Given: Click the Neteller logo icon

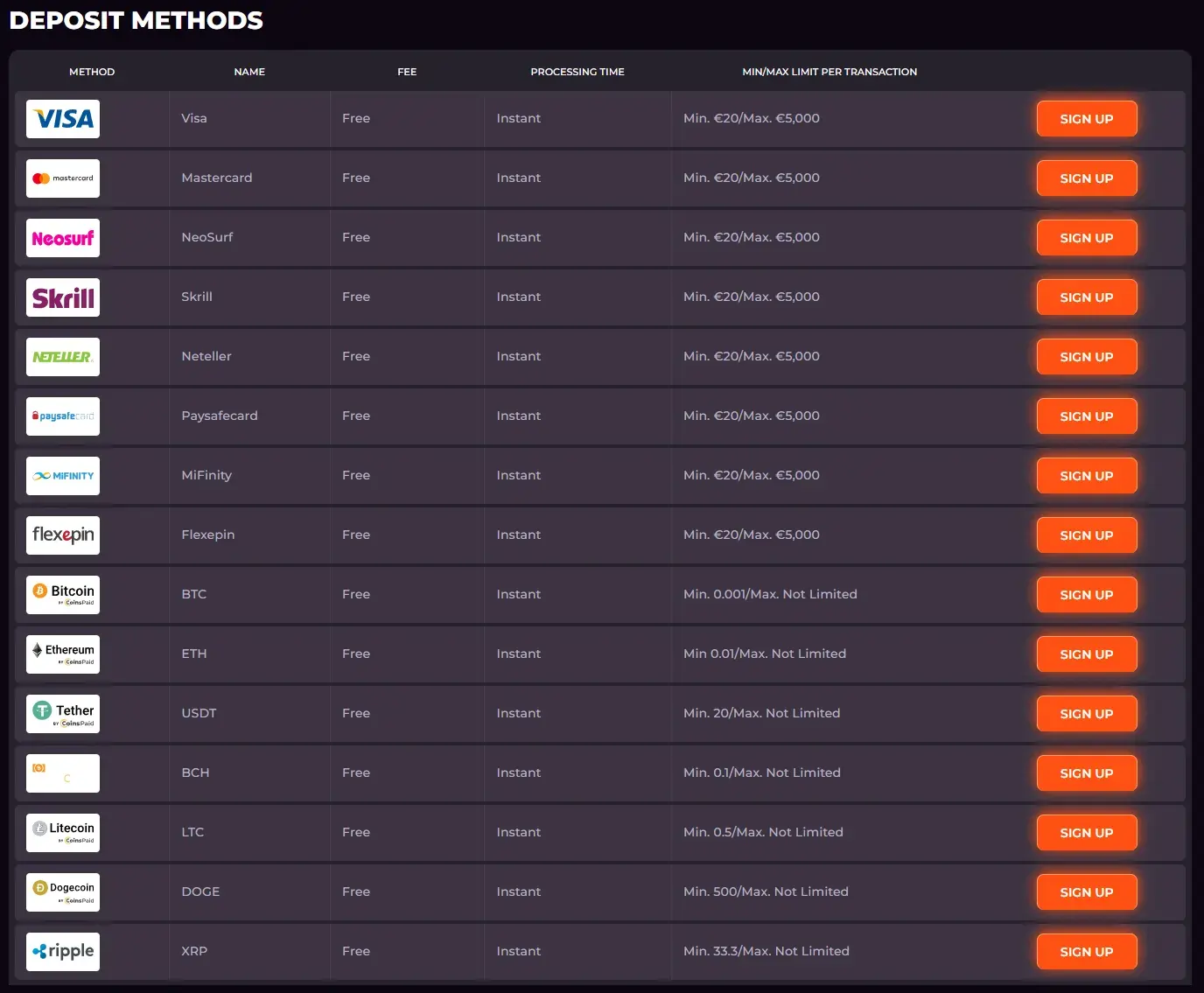Looking at the screenshot, I should 63,357.
